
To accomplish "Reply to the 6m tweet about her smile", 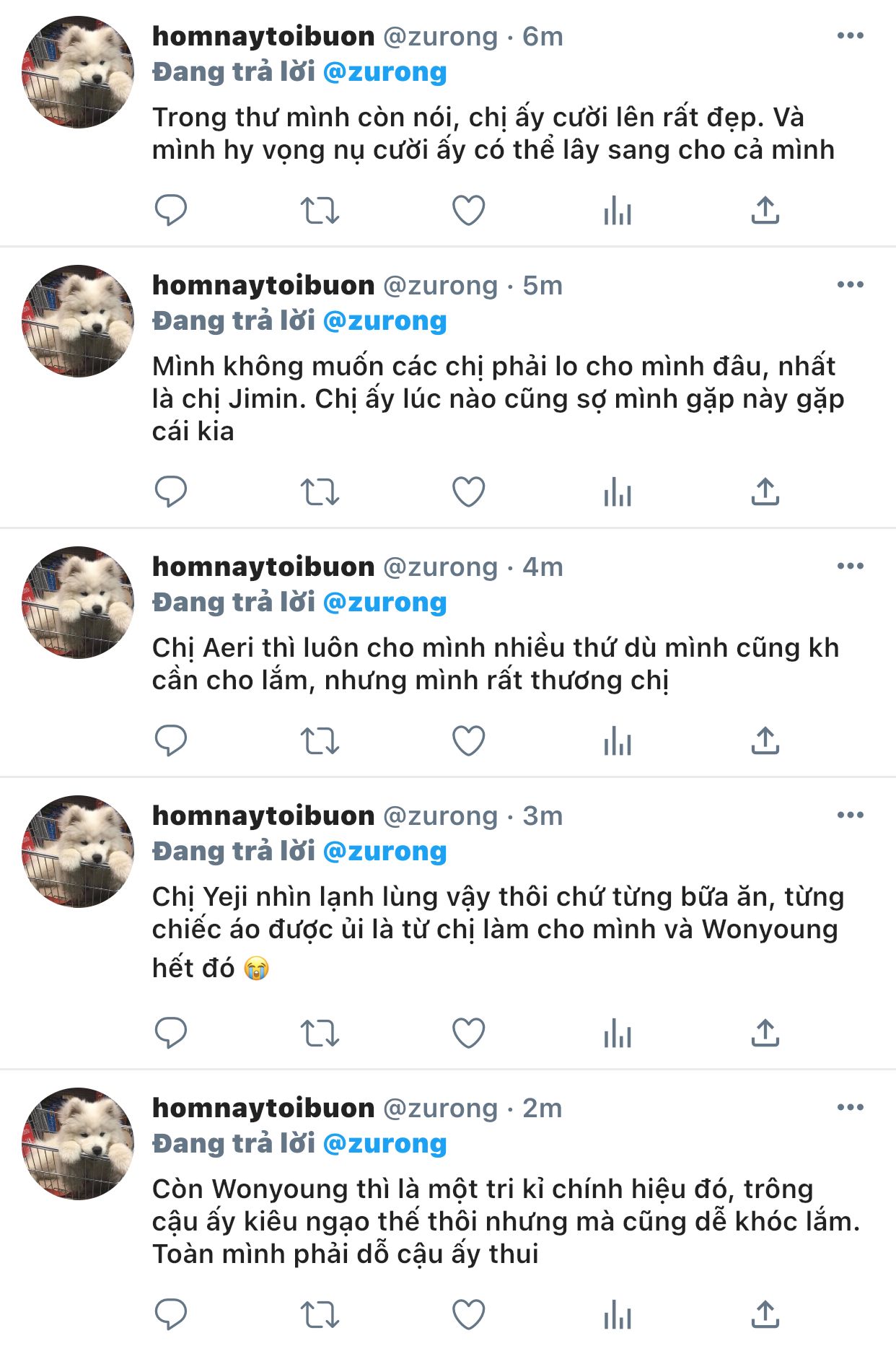I will [x=171, y=211].
